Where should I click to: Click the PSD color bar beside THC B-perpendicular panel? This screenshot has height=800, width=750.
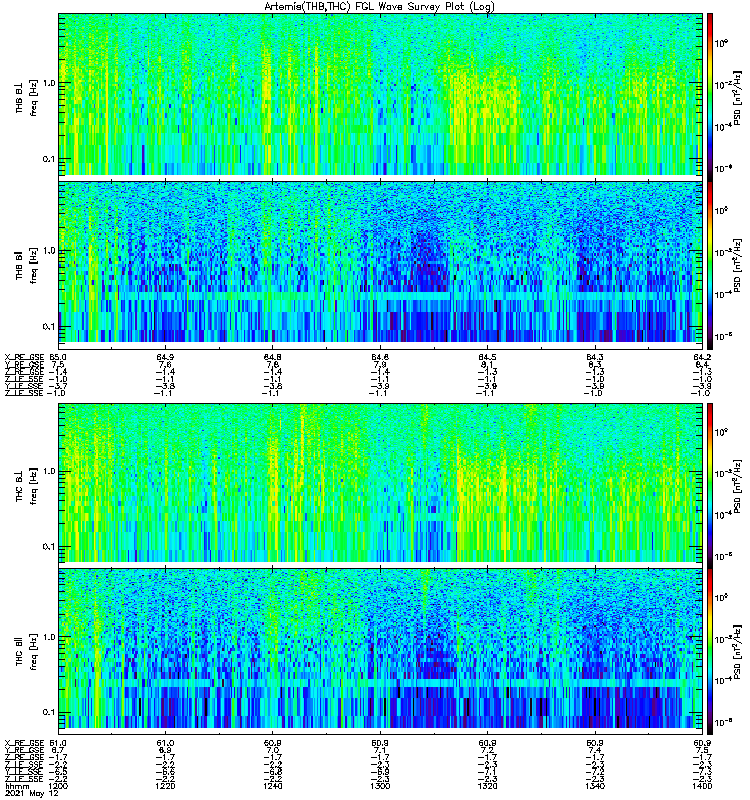710,485
